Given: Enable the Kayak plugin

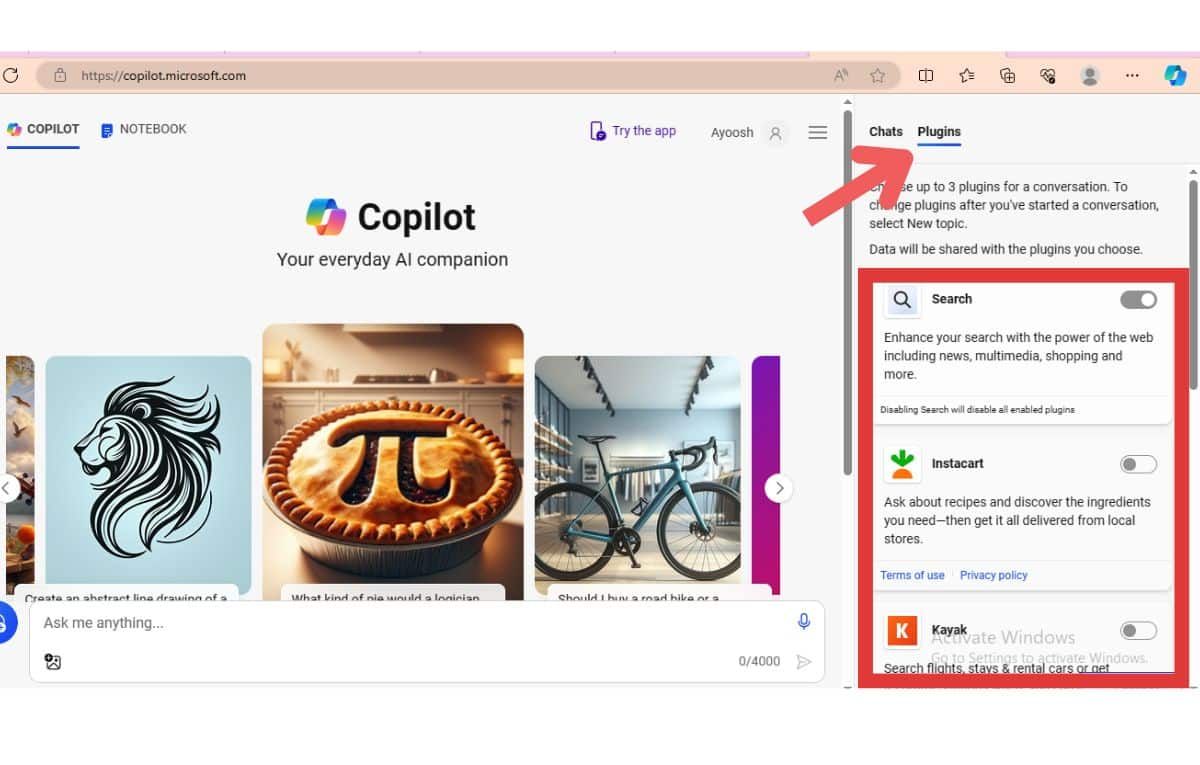Looking at the screenshot, I should pos(1138,630).
